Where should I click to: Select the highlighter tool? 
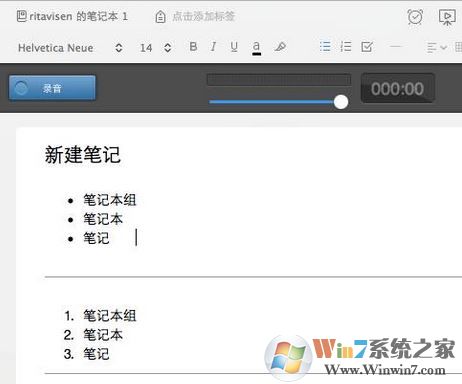click(x=280, y=47)
